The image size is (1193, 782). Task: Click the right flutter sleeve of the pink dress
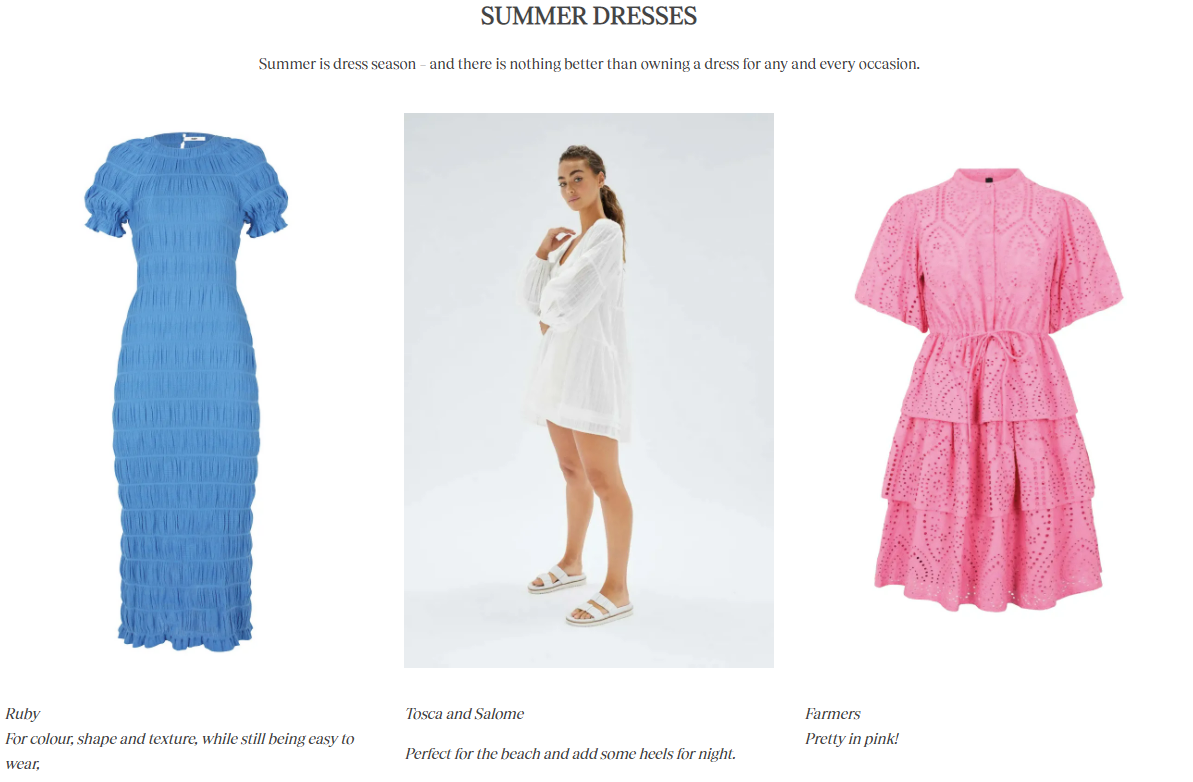[x=1086, y=259]
